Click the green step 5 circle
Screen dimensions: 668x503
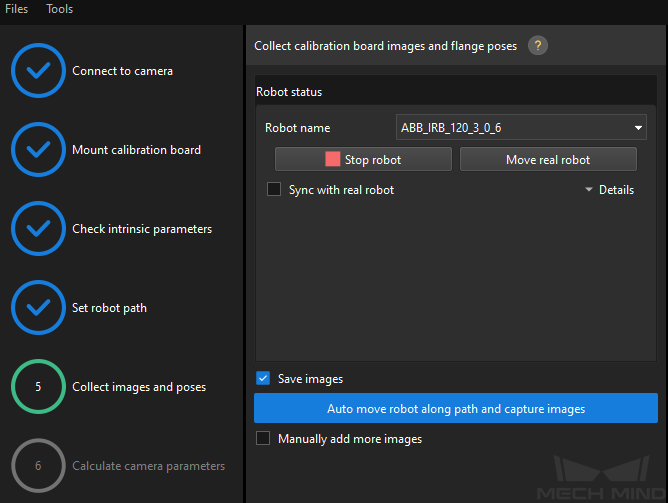click(x=38, y=387)
